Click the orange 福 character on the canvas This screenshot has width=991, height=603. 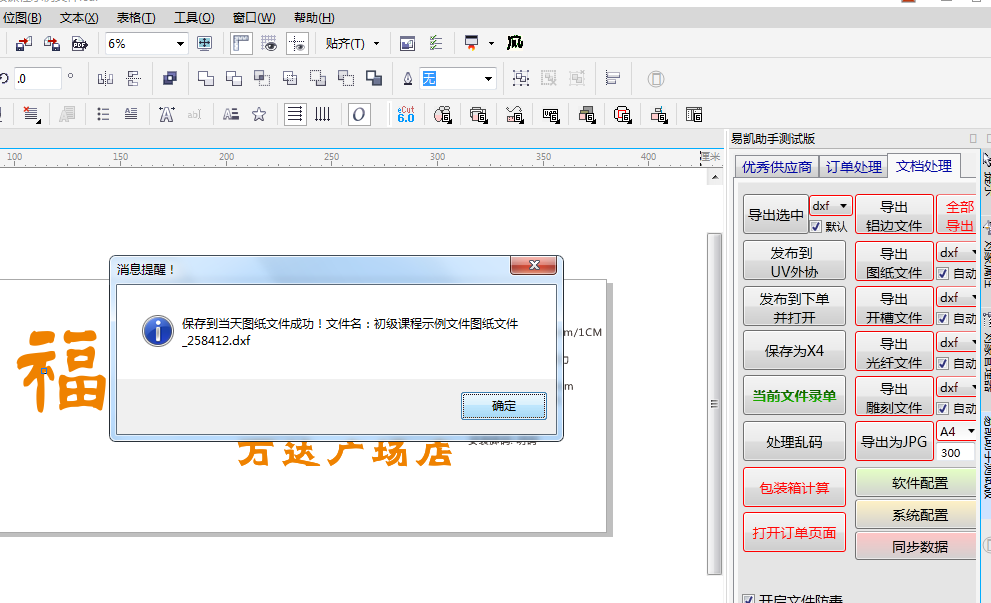pyautogui.click(x=62, y=370)
